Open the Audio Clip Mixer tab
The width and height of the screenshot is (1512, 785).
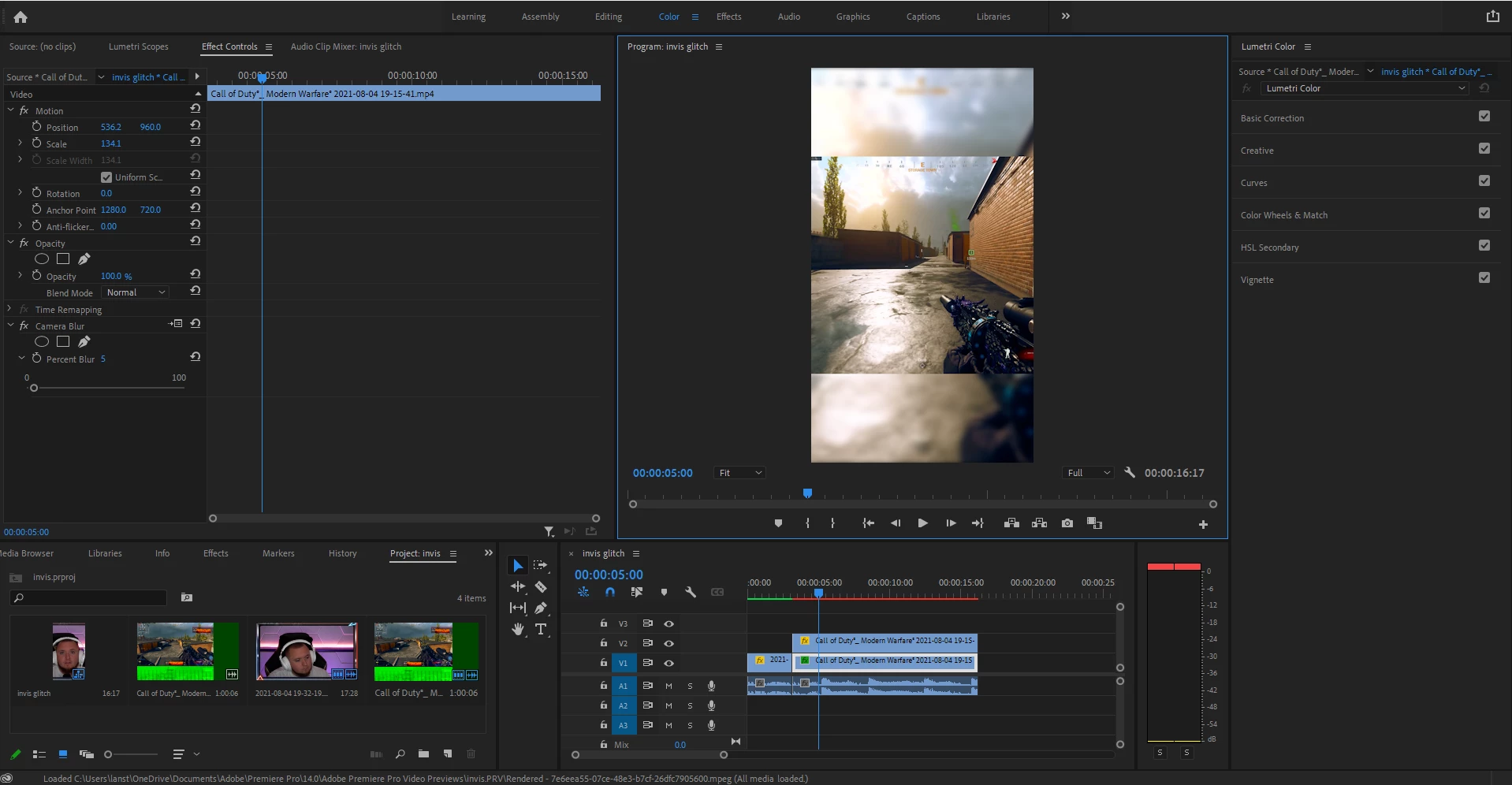(x=346, y=47)
